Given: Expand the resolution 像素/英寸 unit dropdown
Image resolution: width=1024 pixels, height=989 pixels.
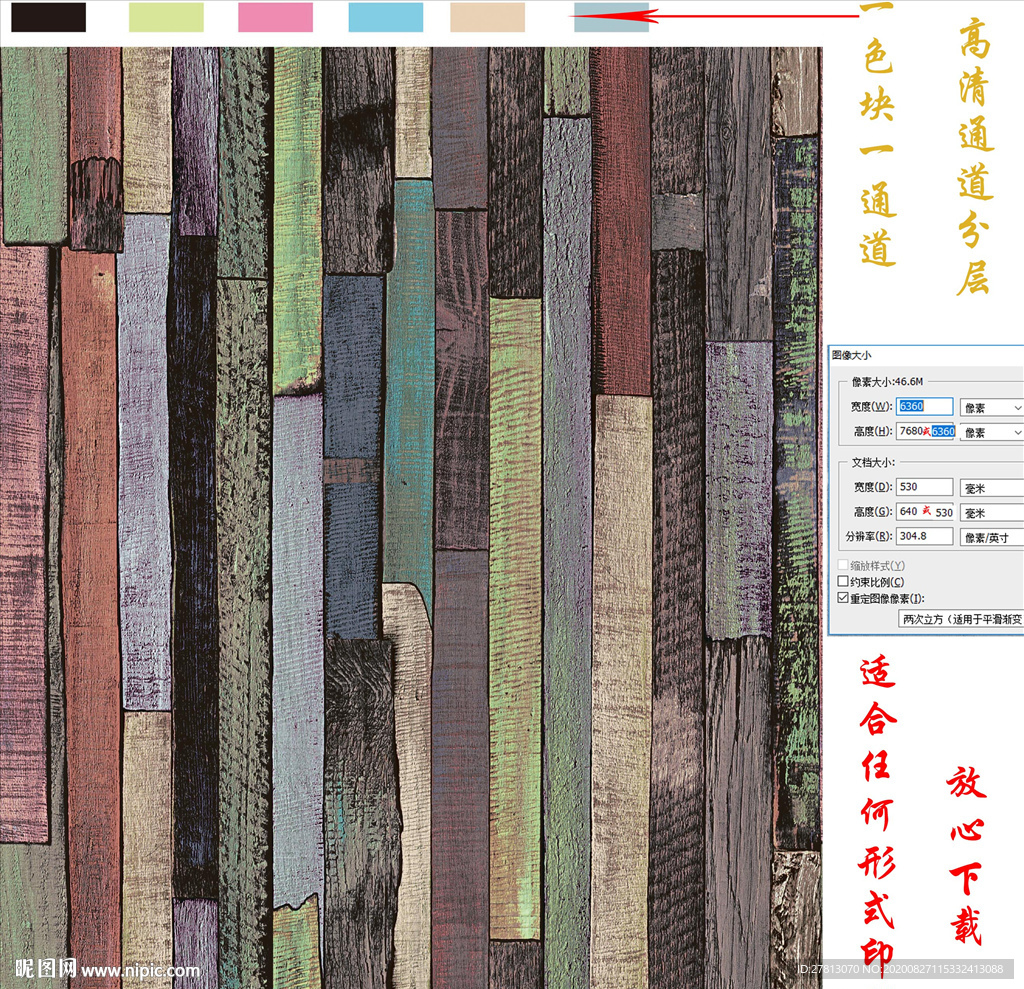Looking at the screenshot, I should [x=990, y=537].
